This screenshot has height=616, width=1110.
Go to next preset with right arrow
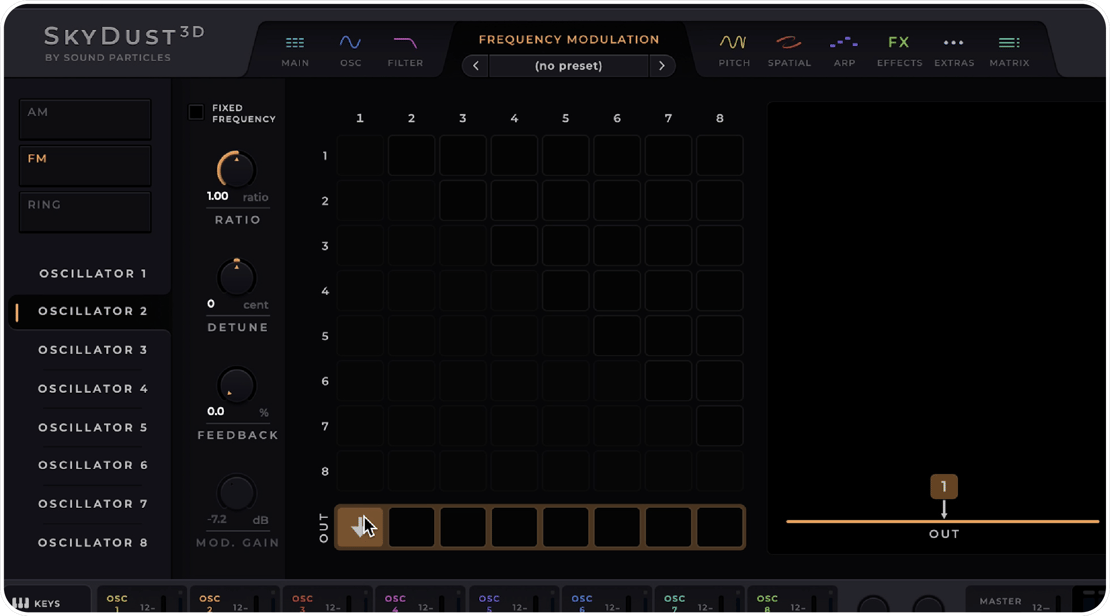click(661, 66)
